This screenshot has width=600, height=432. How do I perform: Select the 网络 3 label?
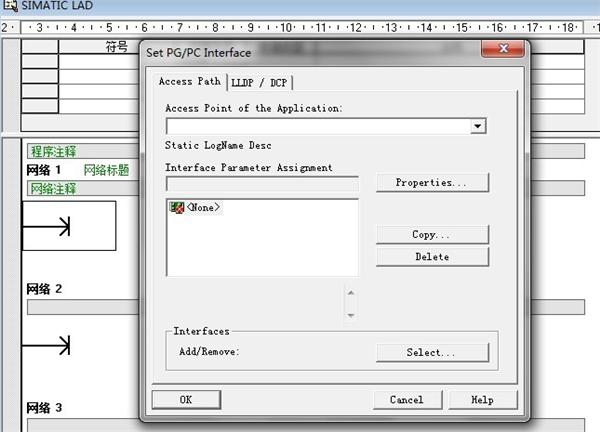(x=44, y=408)
